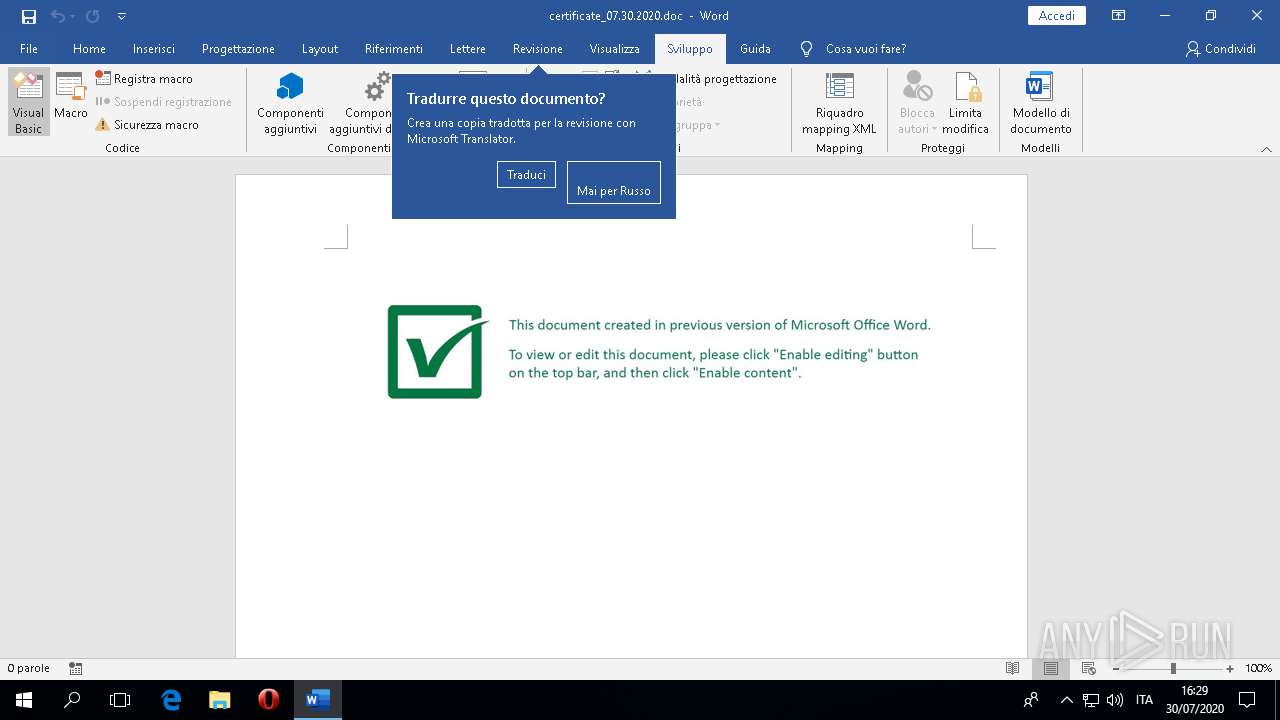Image resolution: width=1280 pixels, height=720 pixels.
Task: Open the Action Center notifications icon
Action: click(1247, 700)
